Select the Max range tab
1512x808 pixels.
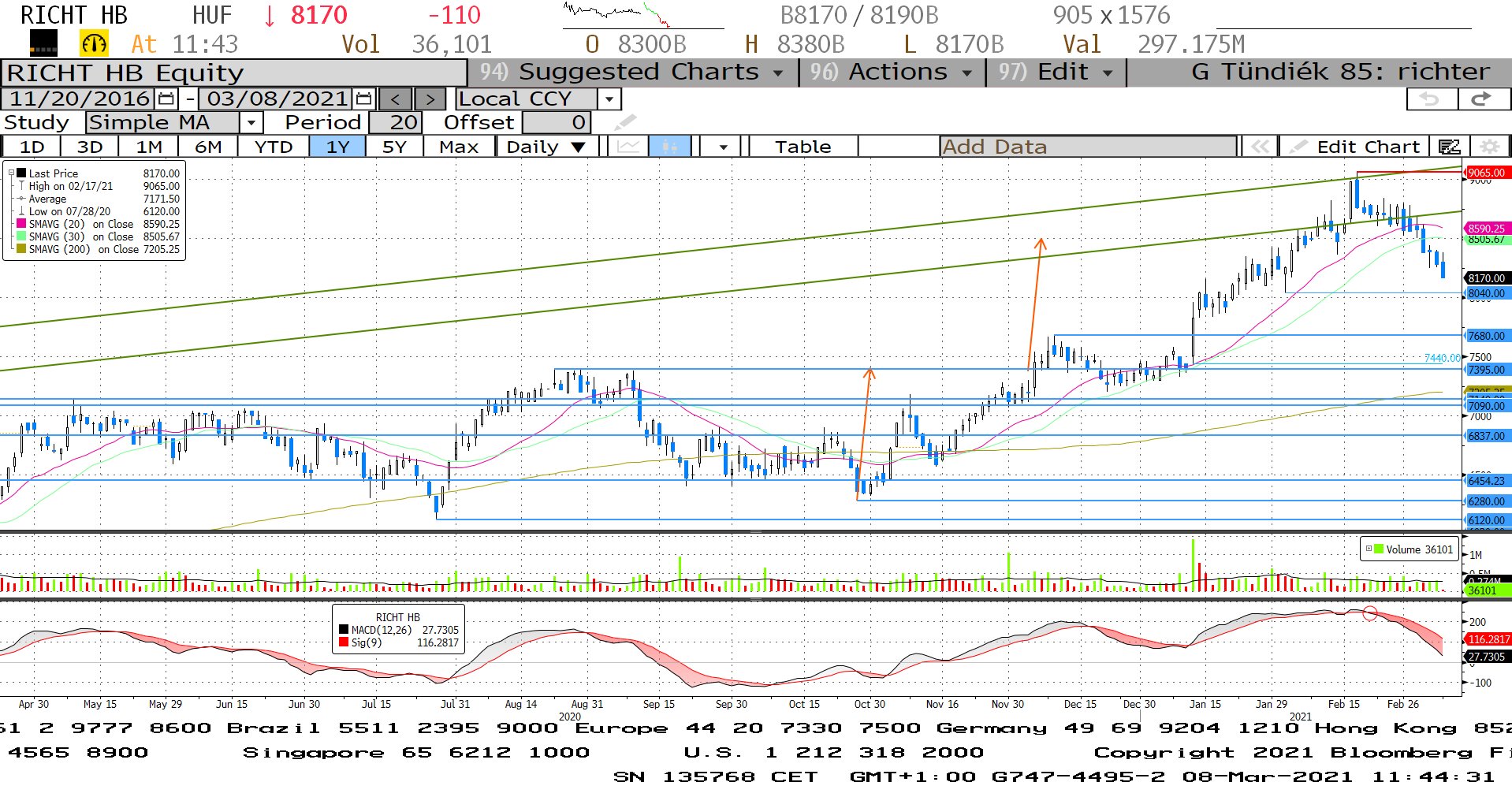[x=459, y=147]
